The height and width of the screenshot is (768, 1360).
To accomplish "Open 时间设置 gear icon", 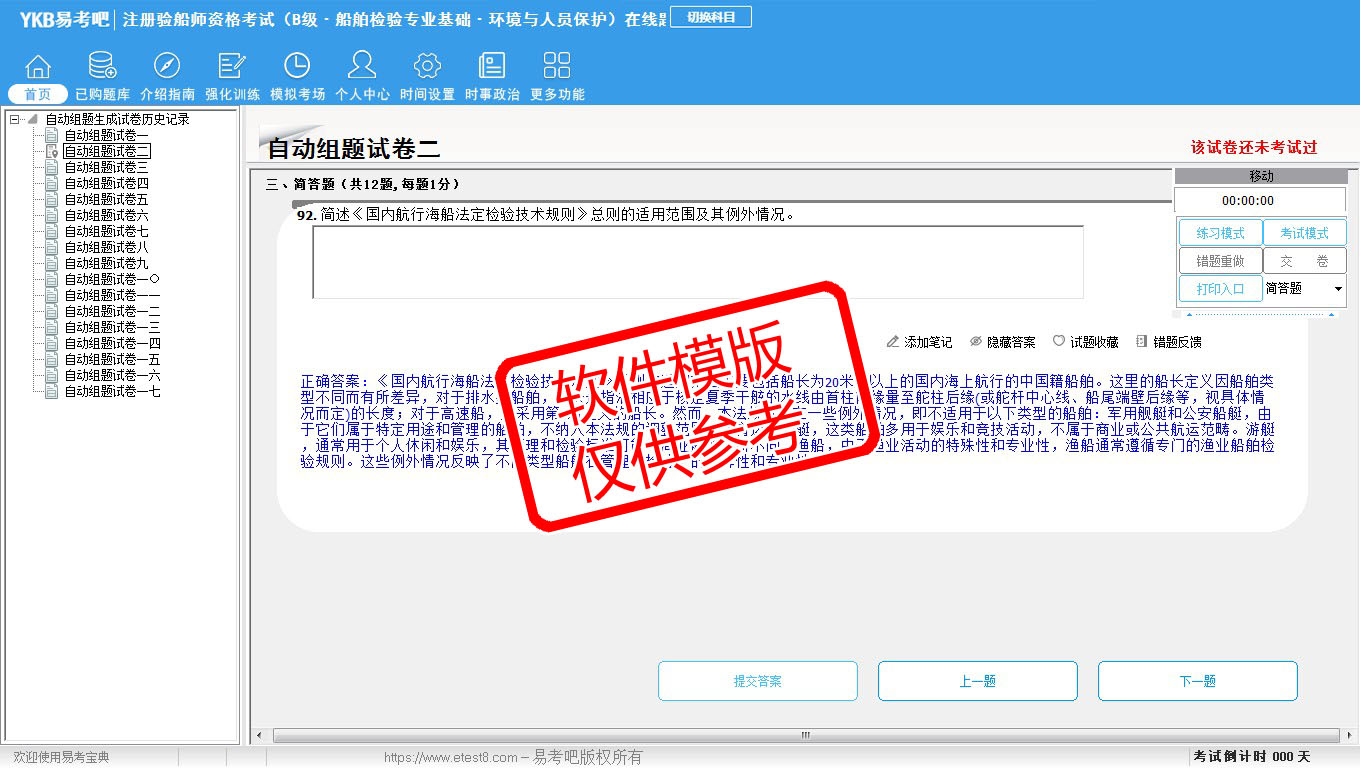I will pyautogui.click(x=427, y=67).
